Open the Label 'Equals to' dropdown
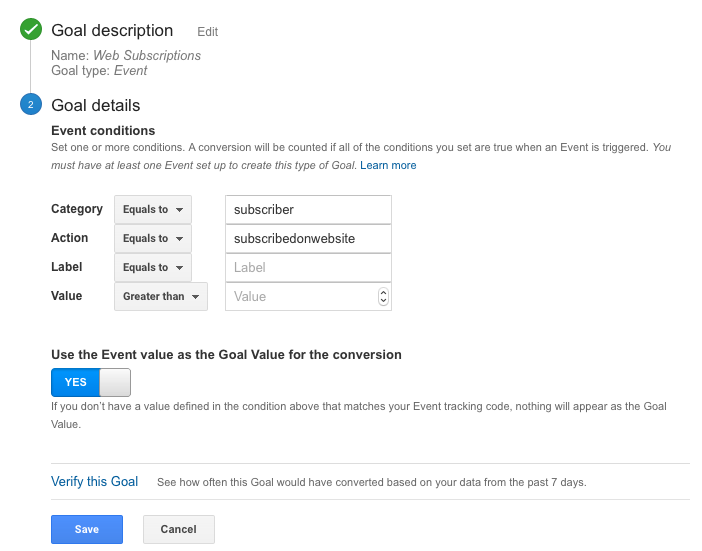This screenshot has width=702, height=551. coord(152,268)
